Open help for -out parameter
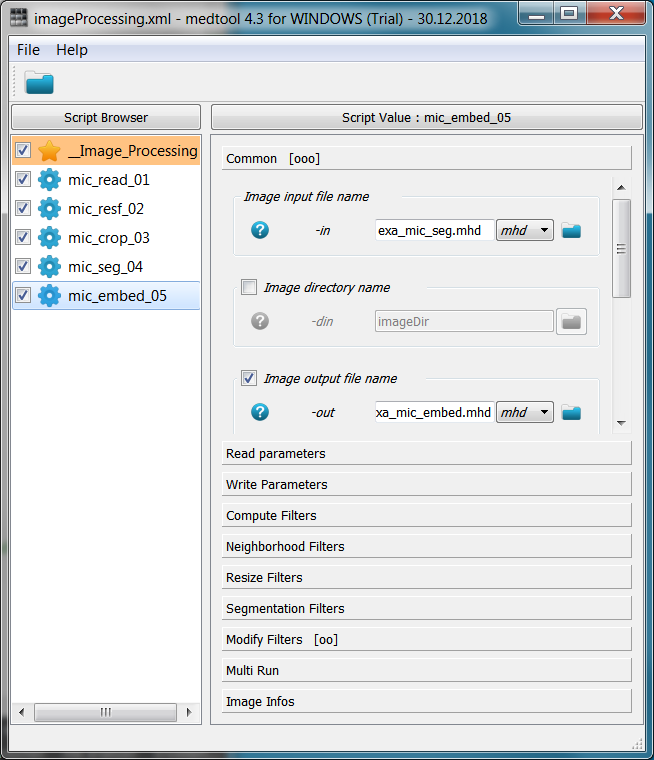This screenshot has height=760, width=654. (260, 412)
